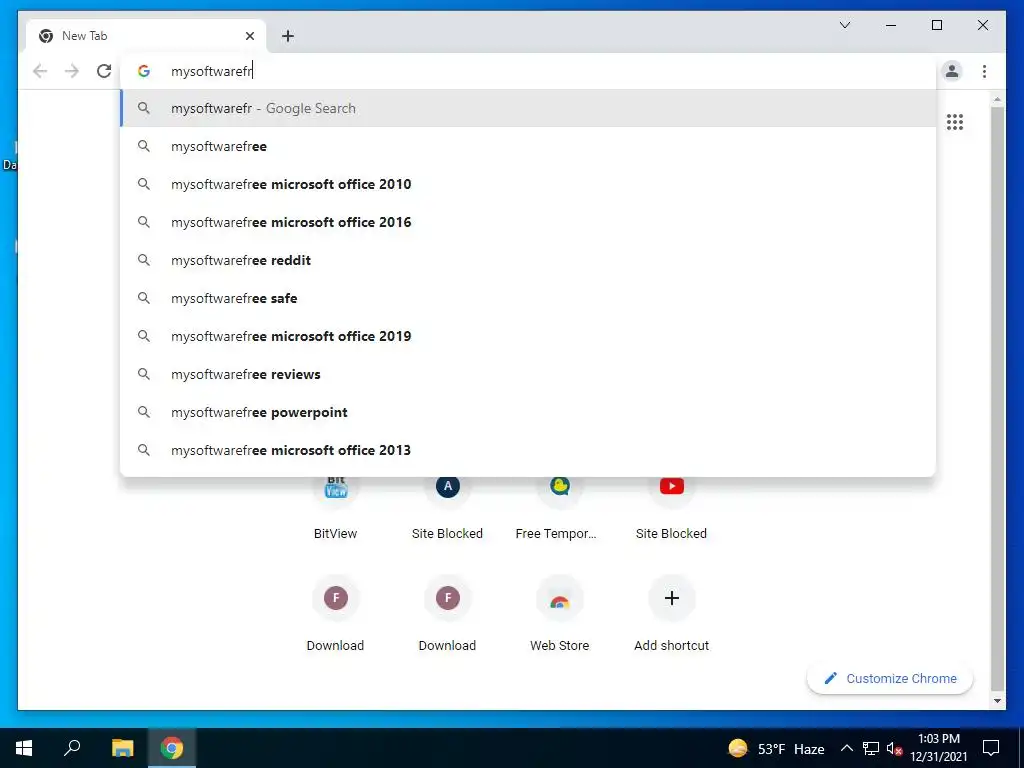This screenshot has height=768, width=1024.
Task: Close the New Tab tab
Action: [x=249, y=36]
